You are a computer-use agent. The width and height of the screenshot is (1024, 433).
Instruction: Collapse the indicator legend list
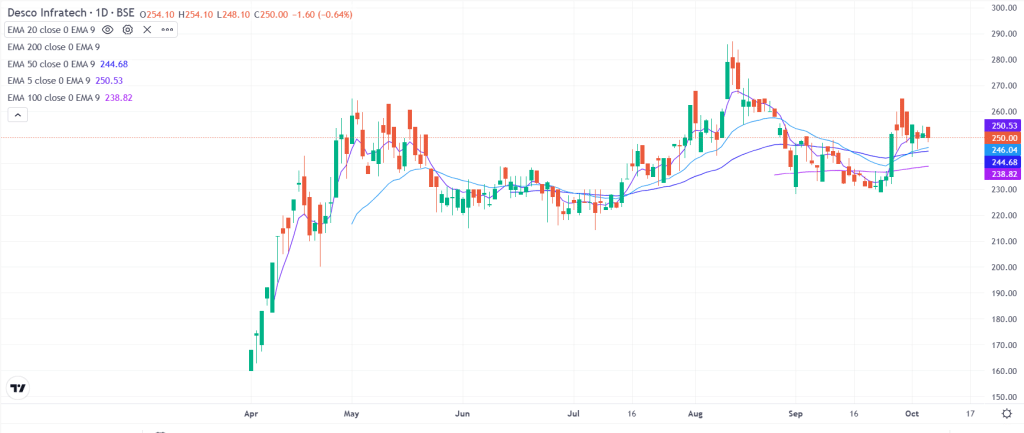pyautogui.click(x=16, y=116)
